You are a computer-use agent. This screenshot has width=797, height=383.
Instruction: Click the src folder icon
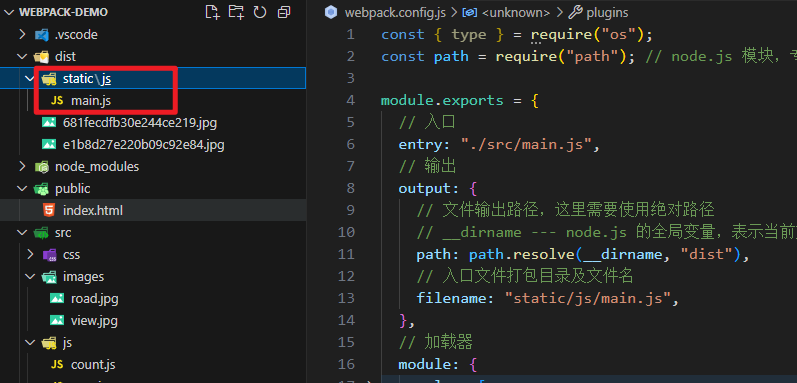click(x=41, y=233)
